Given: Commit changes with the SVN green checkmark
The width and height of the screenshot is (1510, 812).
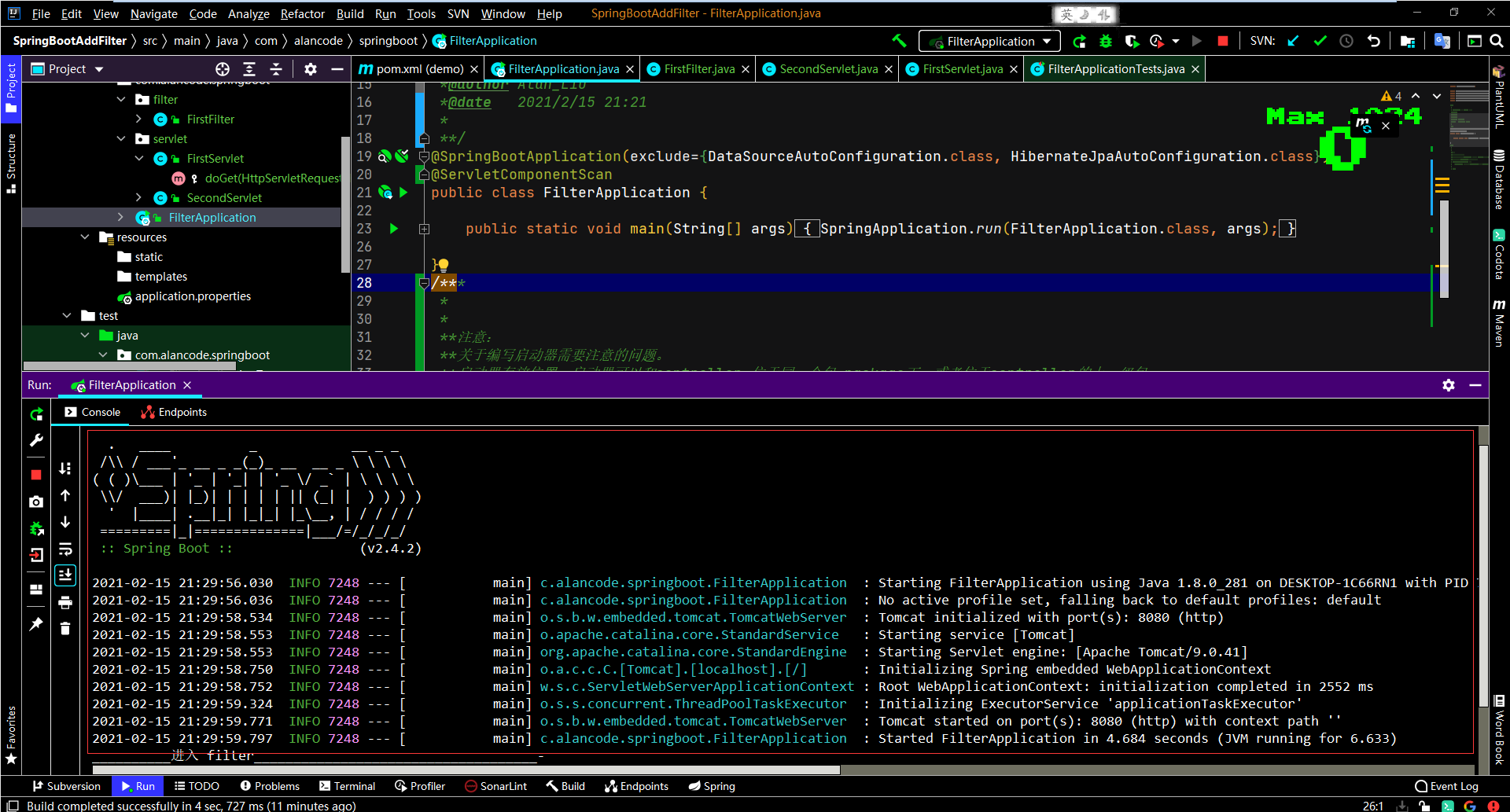Looking at the screenshot, I should (x=1320, y=41).
